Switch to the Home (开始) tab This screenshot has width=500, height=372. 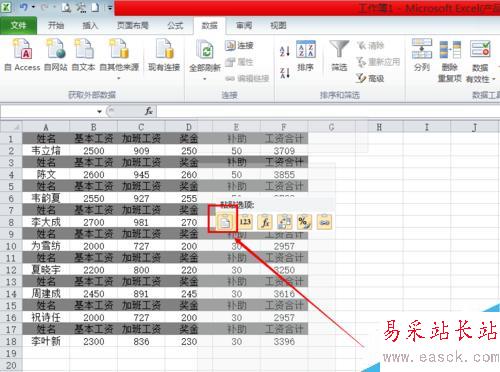56,25
